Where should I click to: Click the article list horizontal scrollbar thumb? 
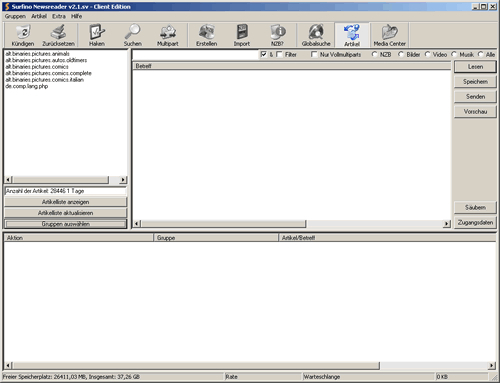coord(223,224)
